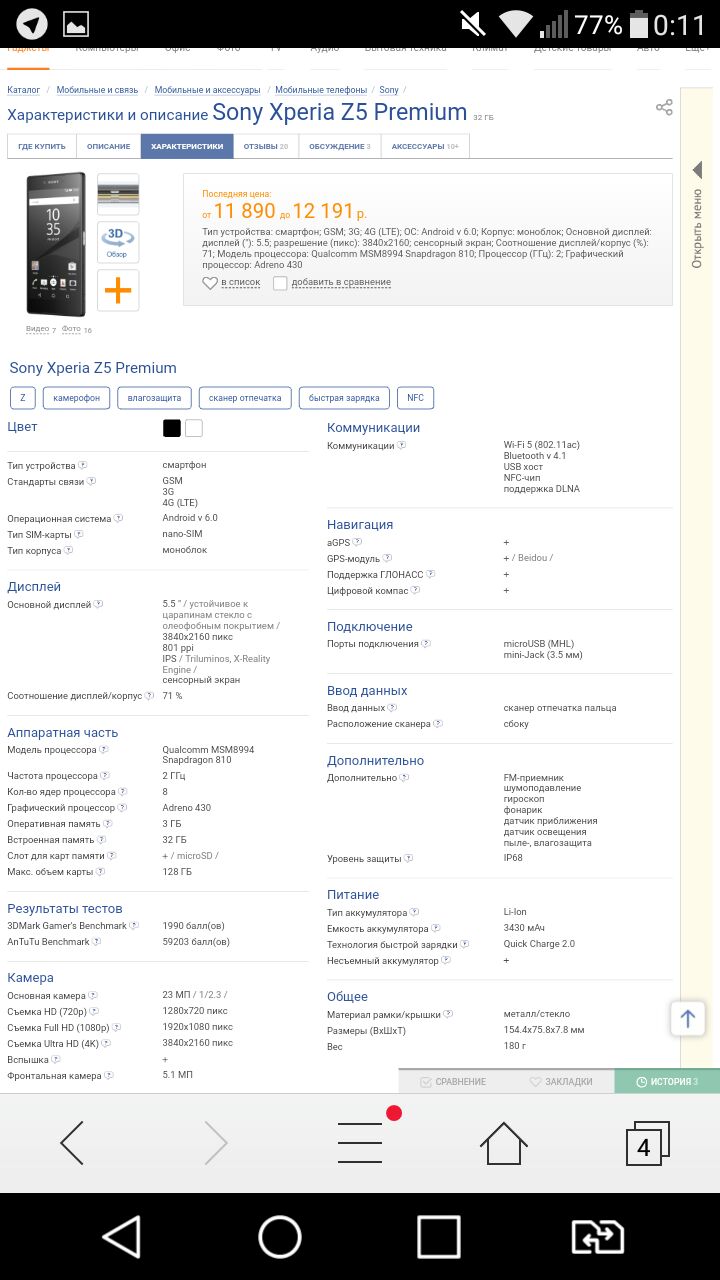Open the ГДЕ КУПИТЬ tab
Image resolution: width=720 pixels, height=1280 pixels.
click(41, 146)
